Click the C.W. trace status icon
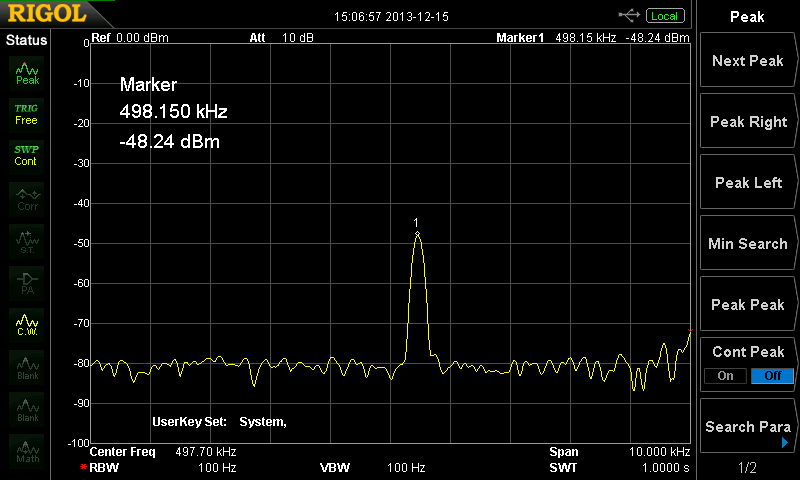This screenshot has height=480, width=800. coord(27,325)
